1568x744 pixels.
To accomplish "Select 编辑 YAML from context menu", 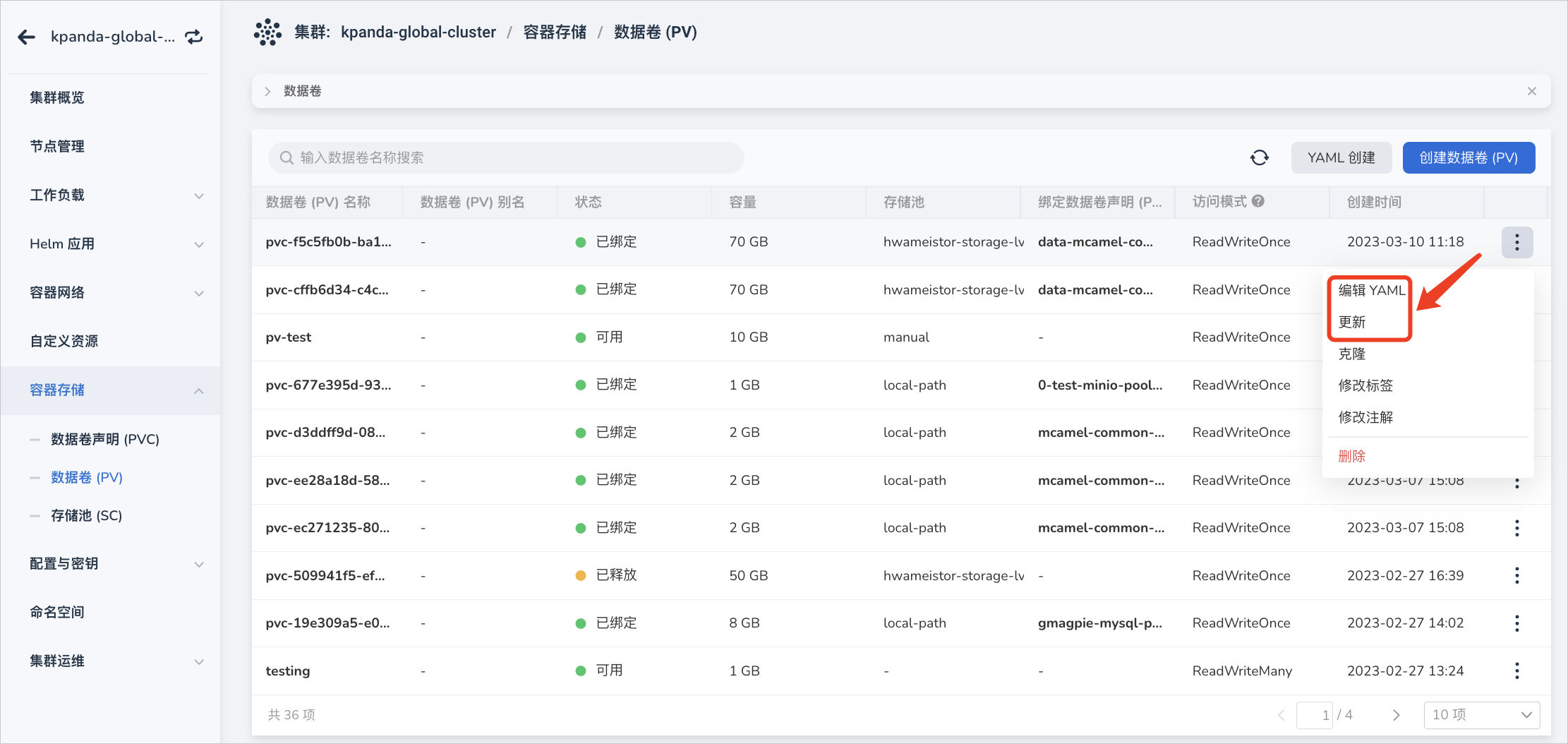I will pyautogui.click(x=1372, y=290).
